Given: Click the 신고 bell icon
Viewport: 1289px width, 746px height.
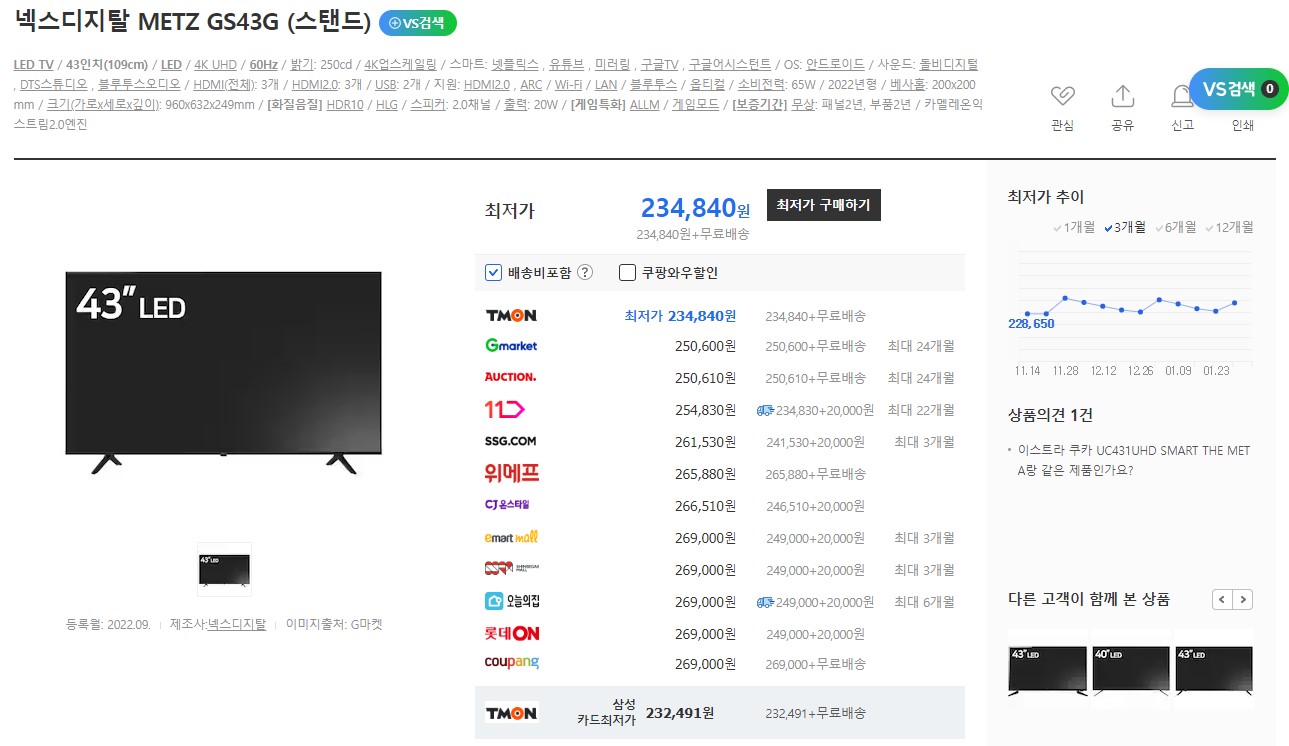Looking at the screenshot, I should [1182, 97].
